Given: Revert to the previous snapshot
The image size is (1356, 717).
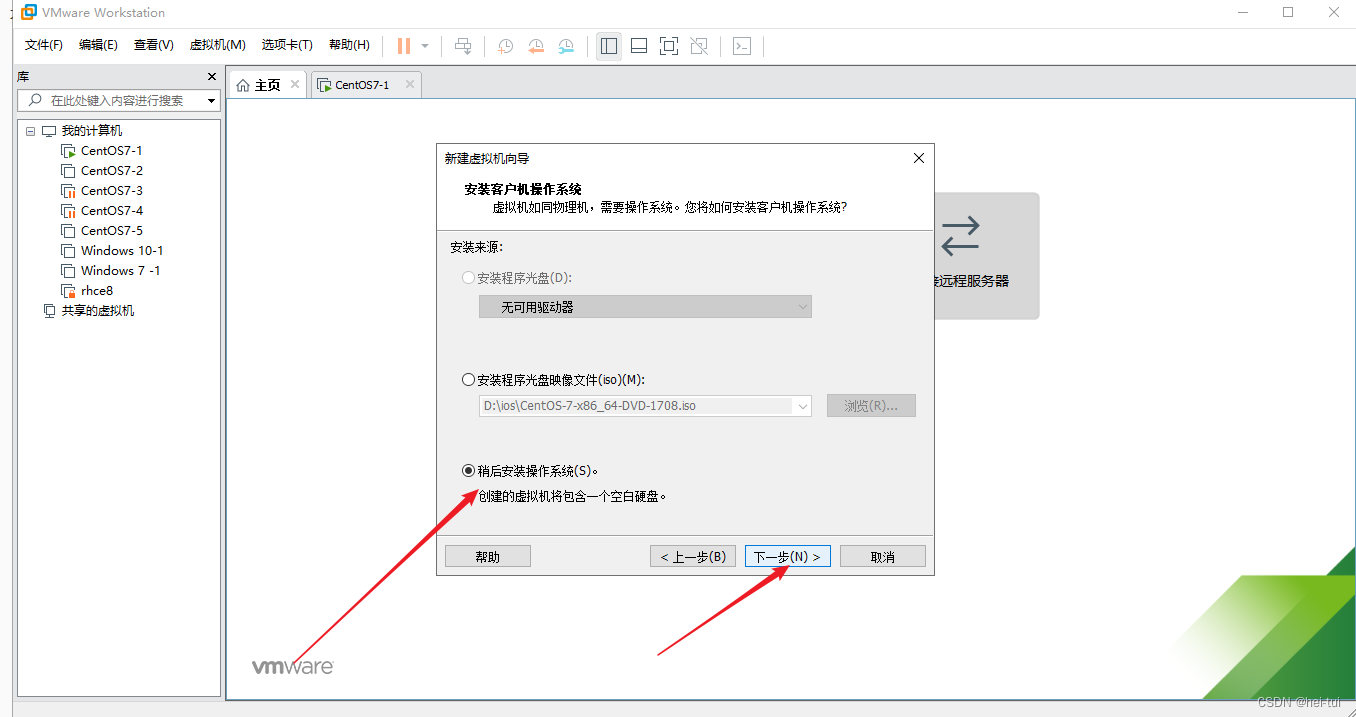Looking at the screenshot, I should coord(535,46).
